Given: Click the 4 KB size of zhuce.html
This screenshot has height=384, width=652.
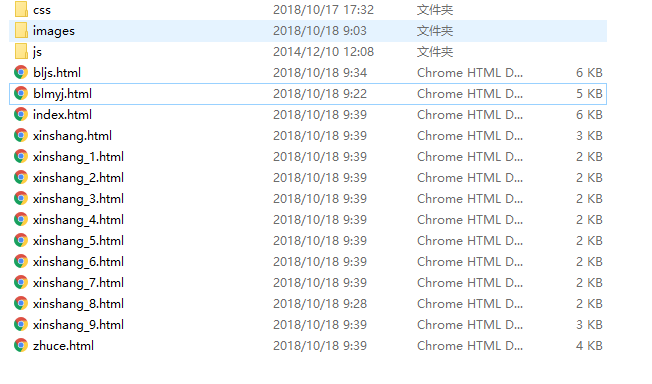Looking at the screenshot, I should [589, 345].
